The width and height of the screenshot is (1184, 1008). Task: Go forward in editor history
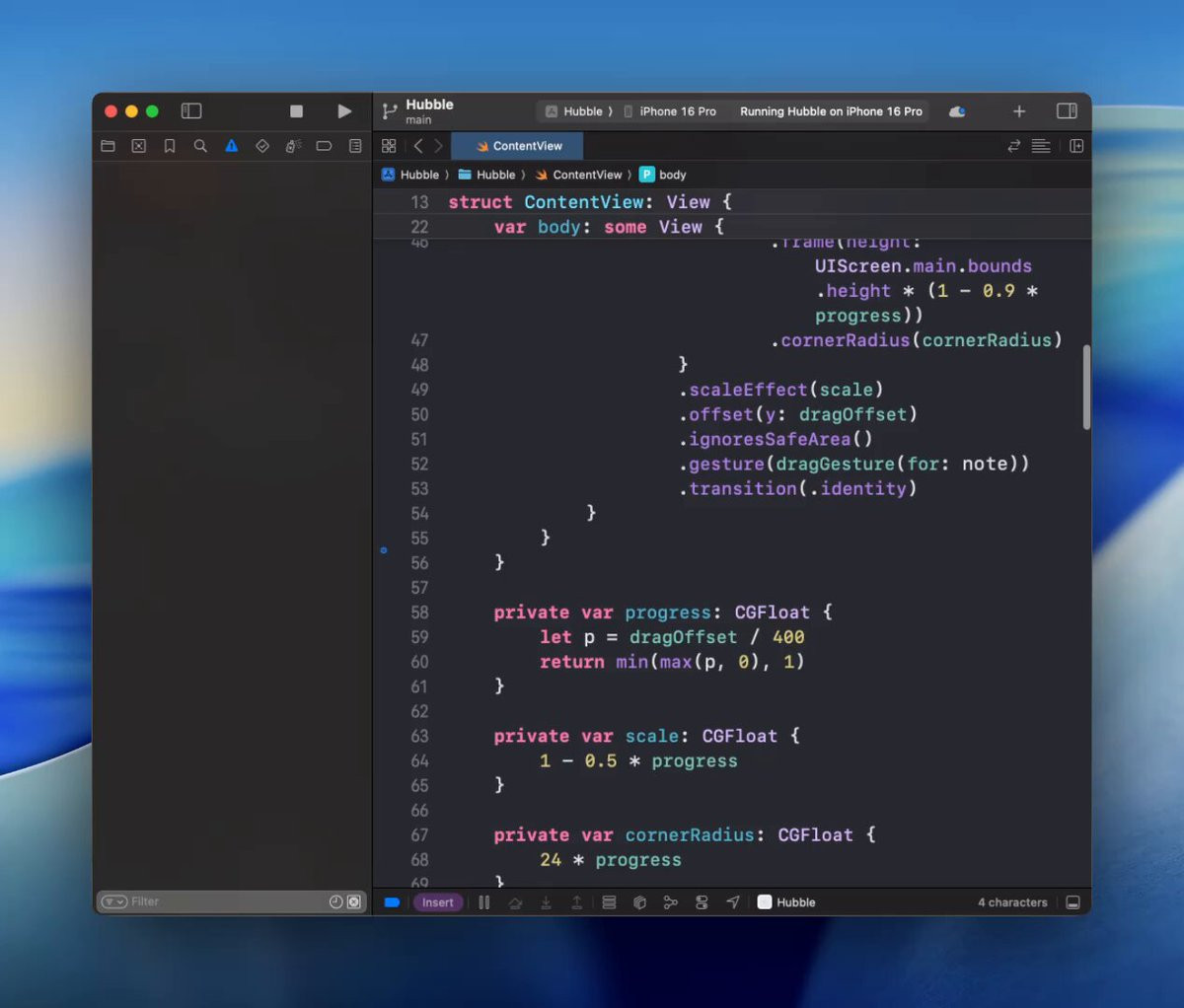pos(439,146)
